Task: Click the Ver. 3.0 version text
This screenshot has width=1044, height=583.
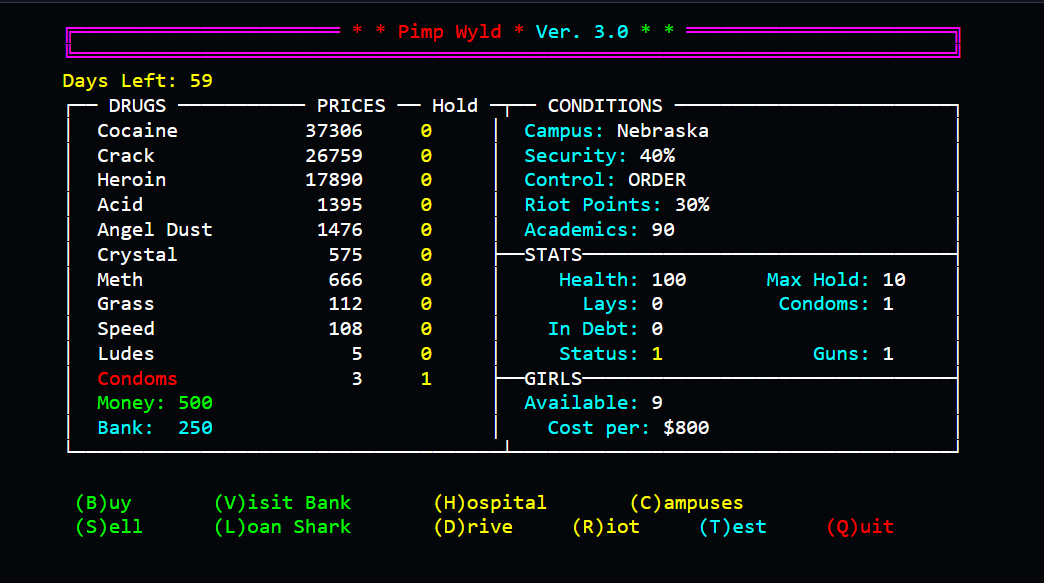Action: pyautogui.click(x=582, y=32)
